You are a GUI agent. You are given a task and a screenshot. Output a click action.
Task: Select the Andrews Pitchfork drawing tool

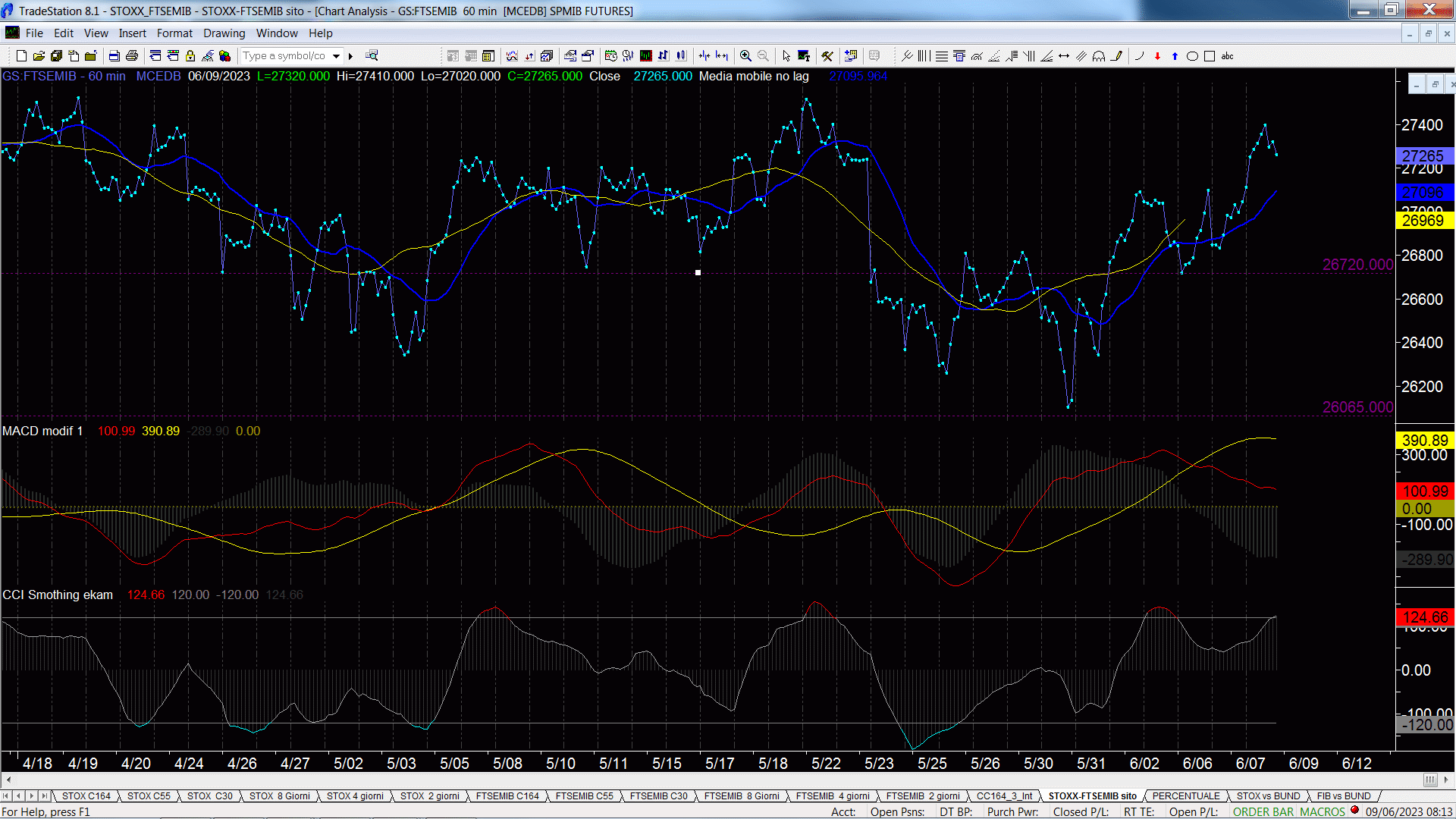coord(906,55)
